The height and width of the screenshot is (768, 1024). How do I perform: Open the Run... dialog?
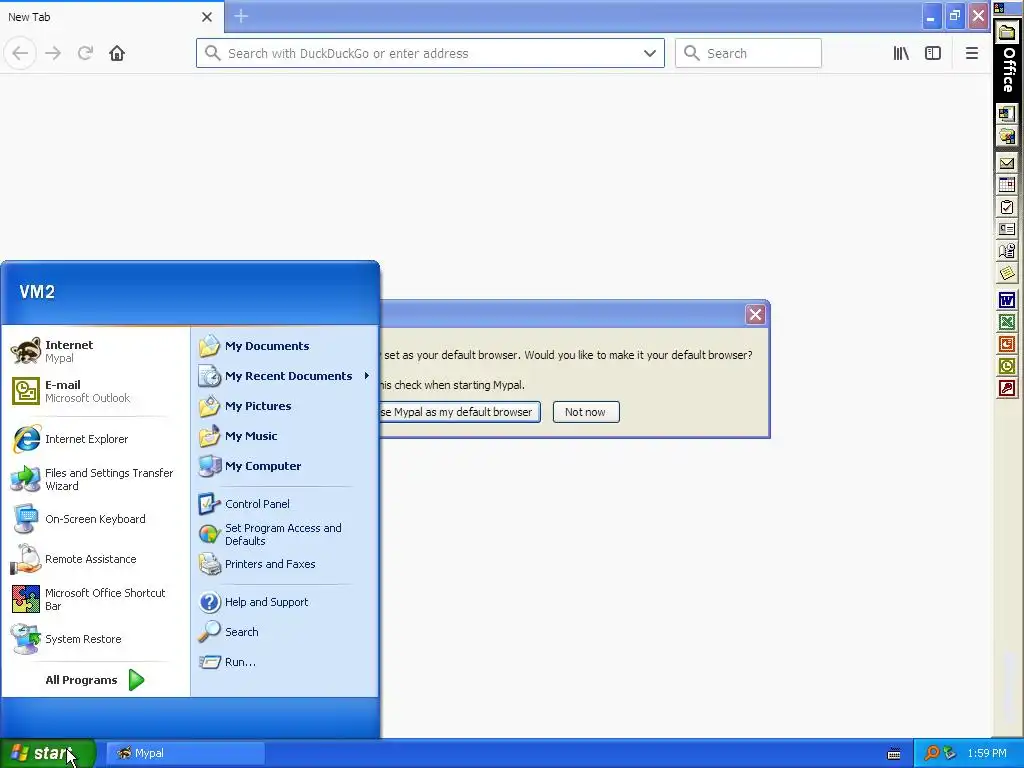[284, 662]
